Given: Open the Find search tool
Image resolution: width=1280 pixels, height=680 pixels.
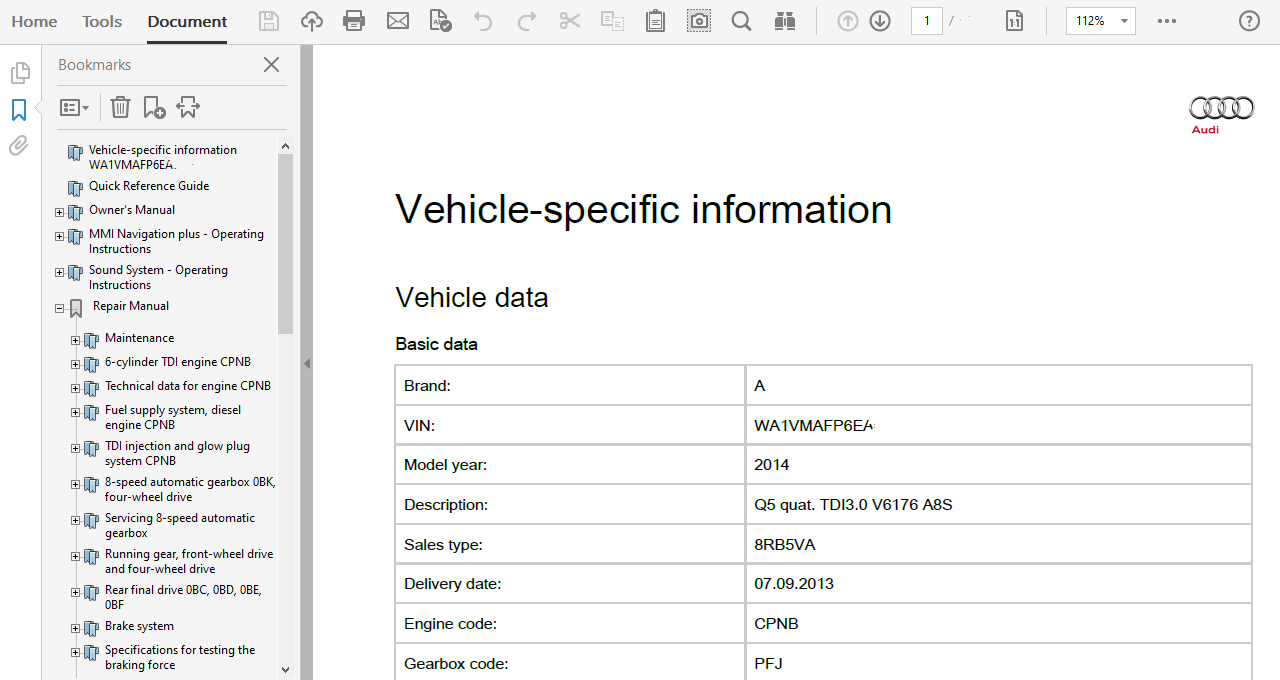Looking at the screenshot, I should (x=741, y=20).
